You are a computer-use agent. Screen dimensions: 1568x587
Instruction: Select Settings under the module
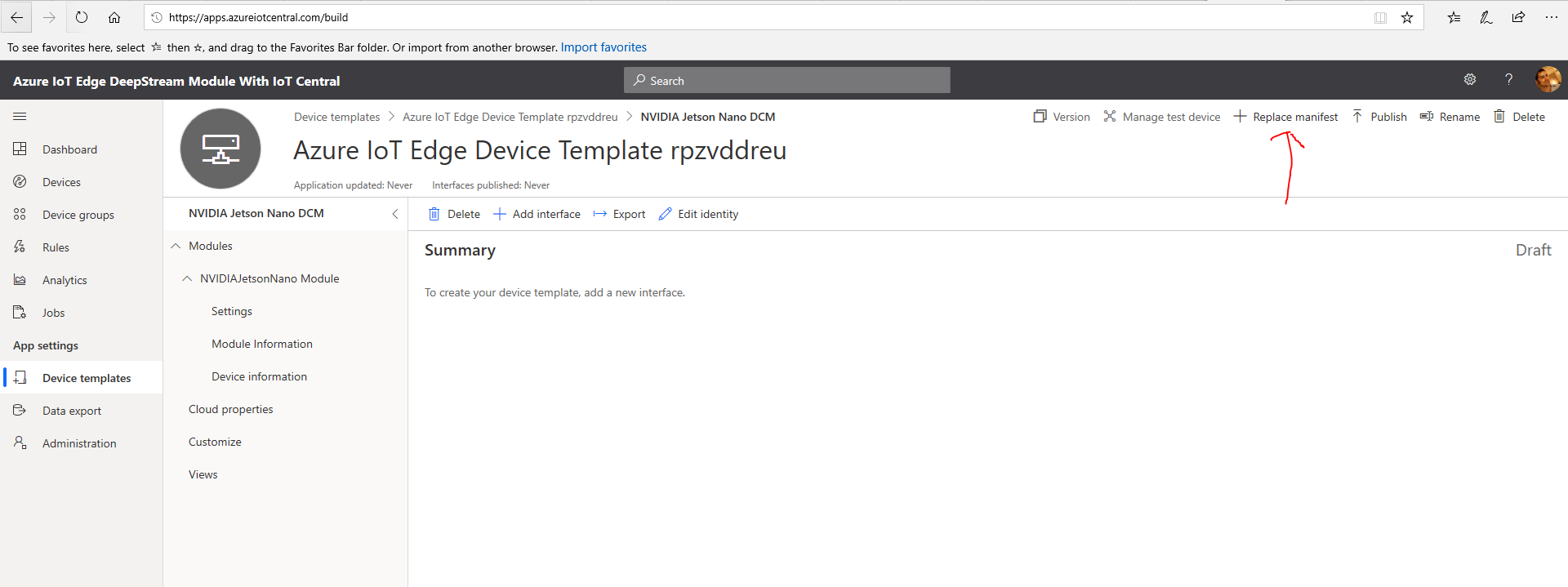[x=232, y=311]
